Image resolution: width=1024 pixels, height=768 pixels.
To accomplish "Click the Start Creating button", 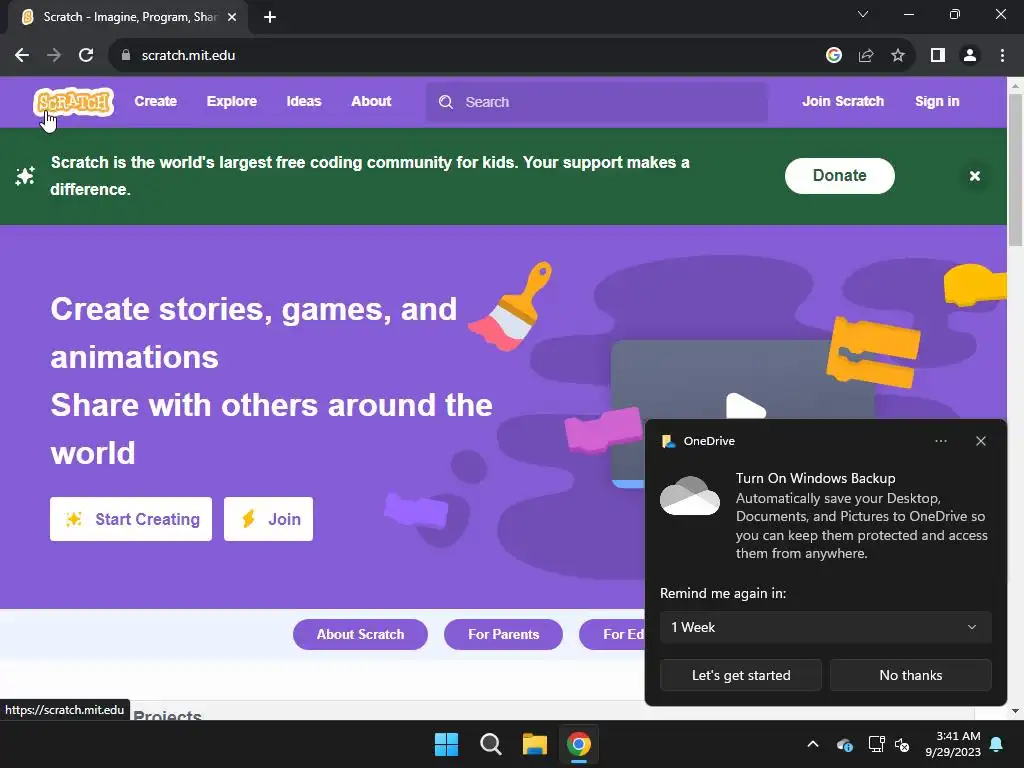I will tap(131, 519).
